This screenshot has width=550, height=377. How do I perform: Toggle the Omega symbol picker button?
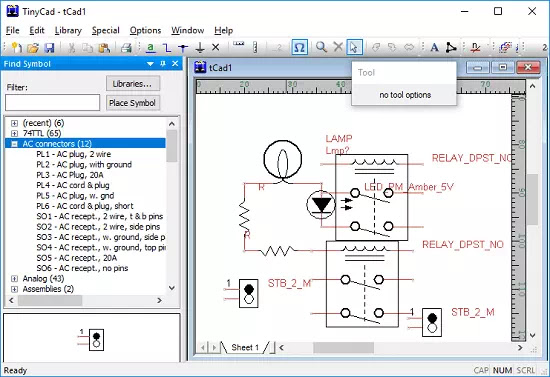pos(300,47)
